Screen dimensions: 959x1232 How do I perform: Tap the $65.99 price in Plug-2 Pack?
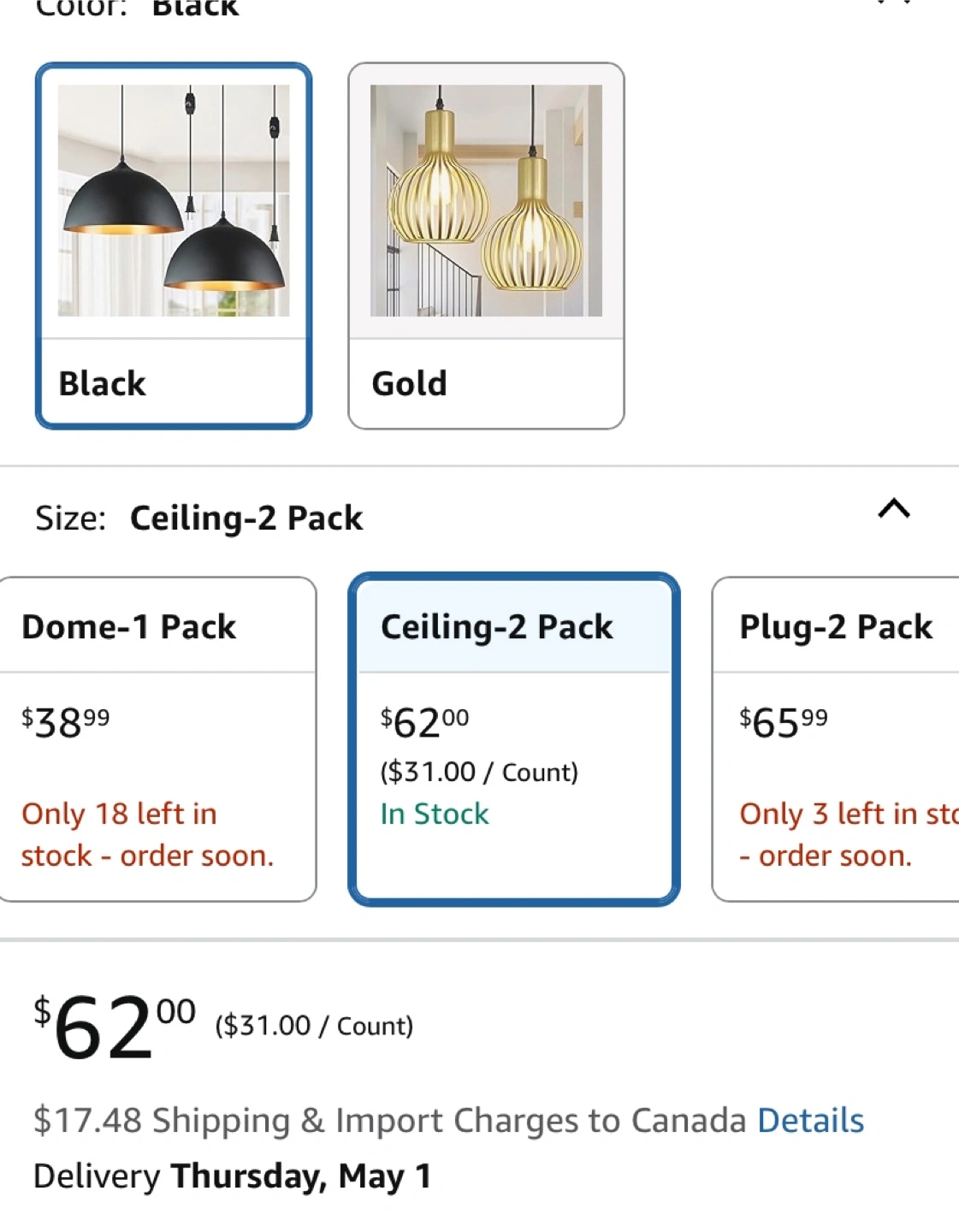[784, 723]
